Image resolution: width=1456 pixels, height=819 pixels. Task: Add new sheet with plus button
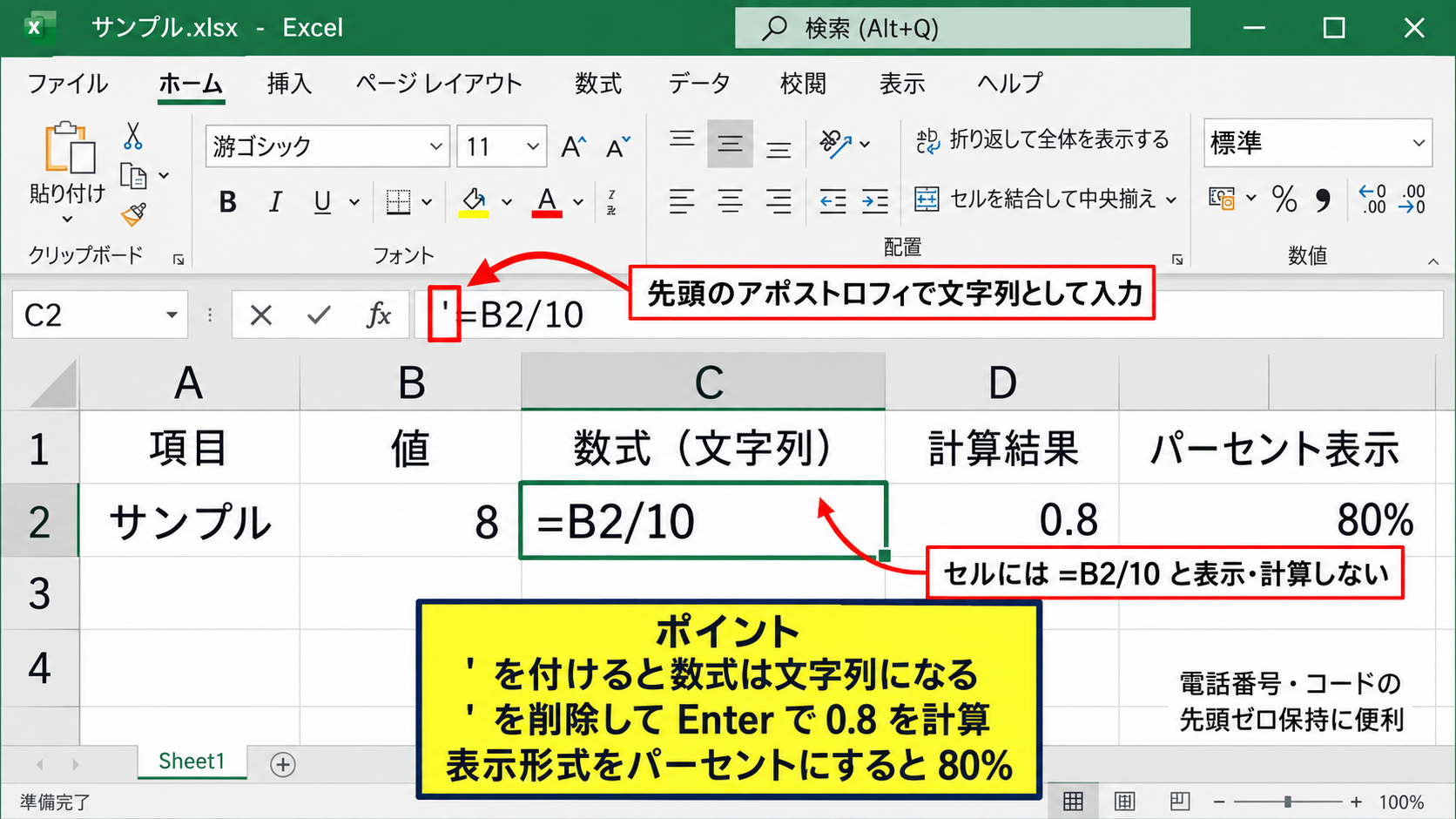pos(282,765)
